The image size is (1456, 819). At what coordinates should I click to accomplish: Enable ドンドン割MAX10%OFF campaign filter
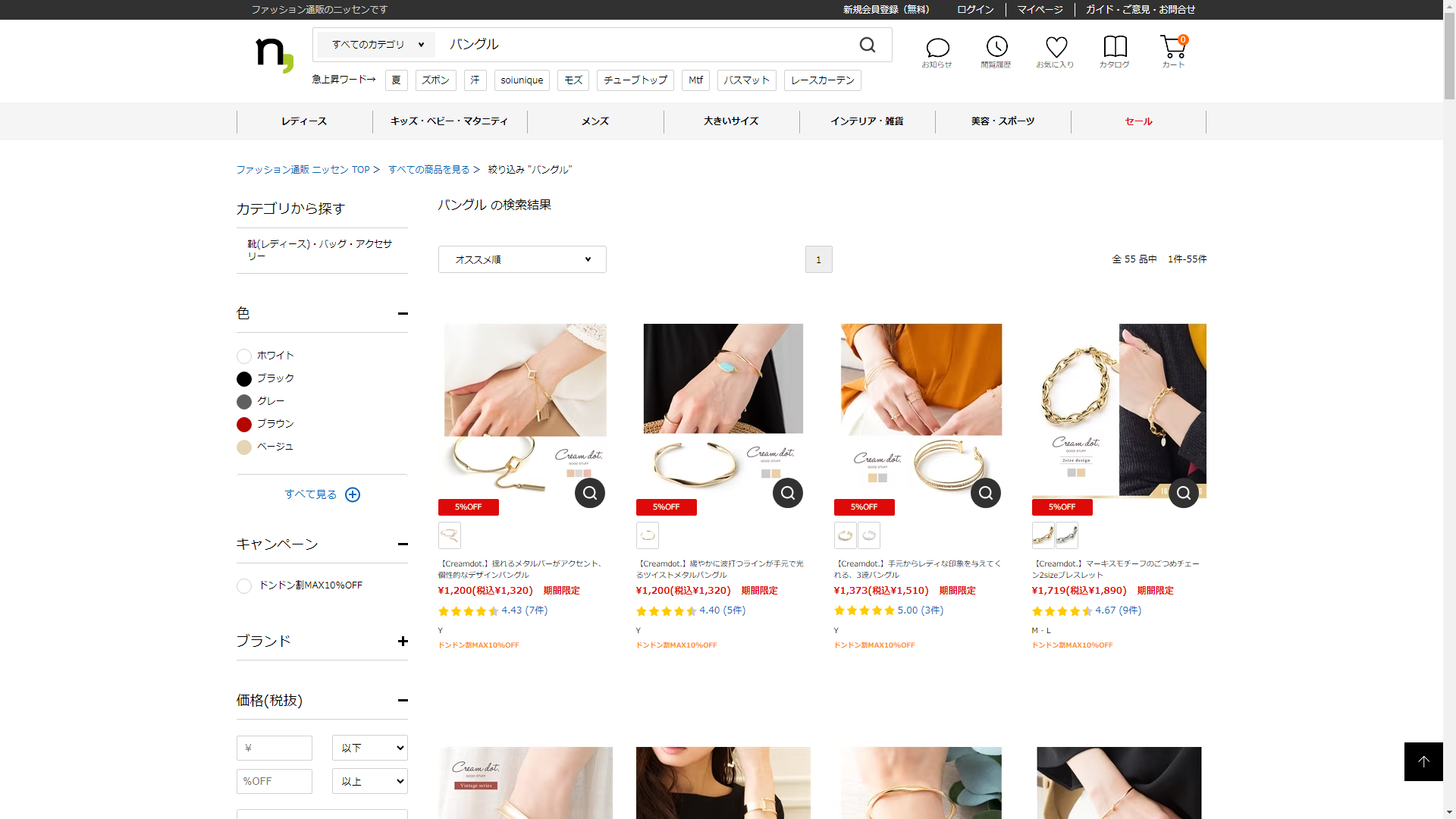244,586
